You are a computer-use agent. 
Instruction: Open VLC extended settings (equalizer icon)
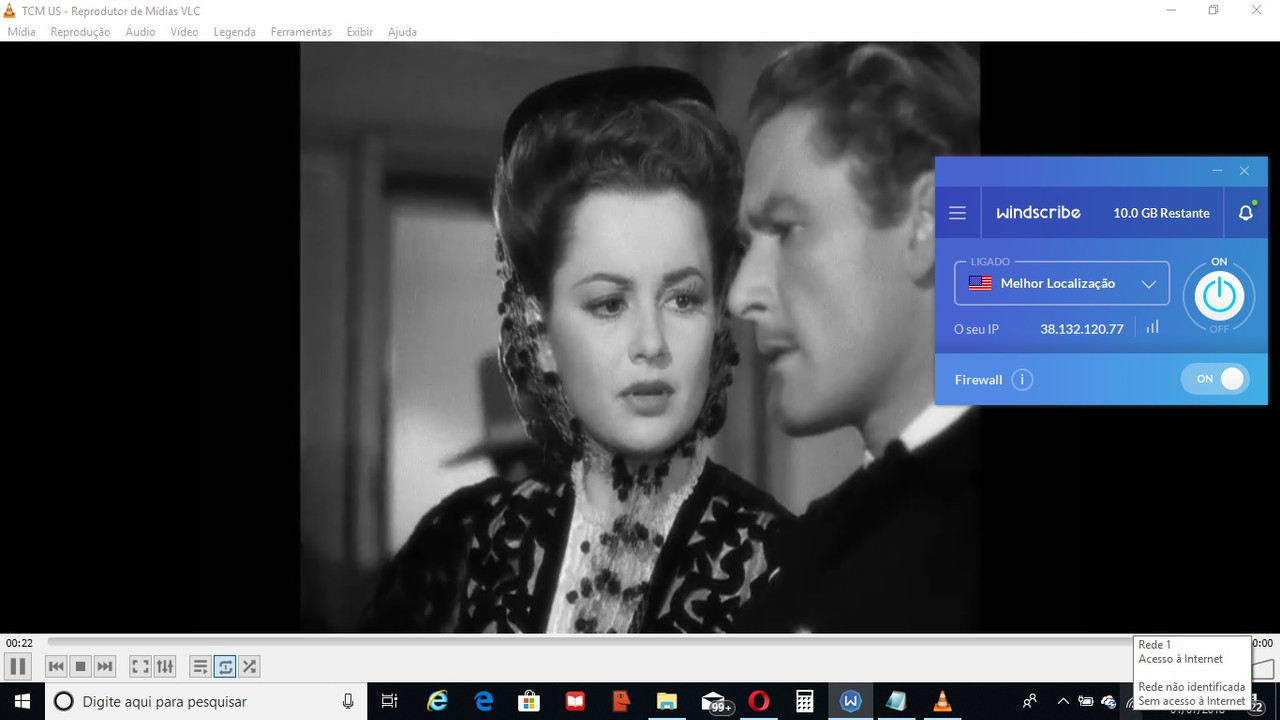point(165,666)
